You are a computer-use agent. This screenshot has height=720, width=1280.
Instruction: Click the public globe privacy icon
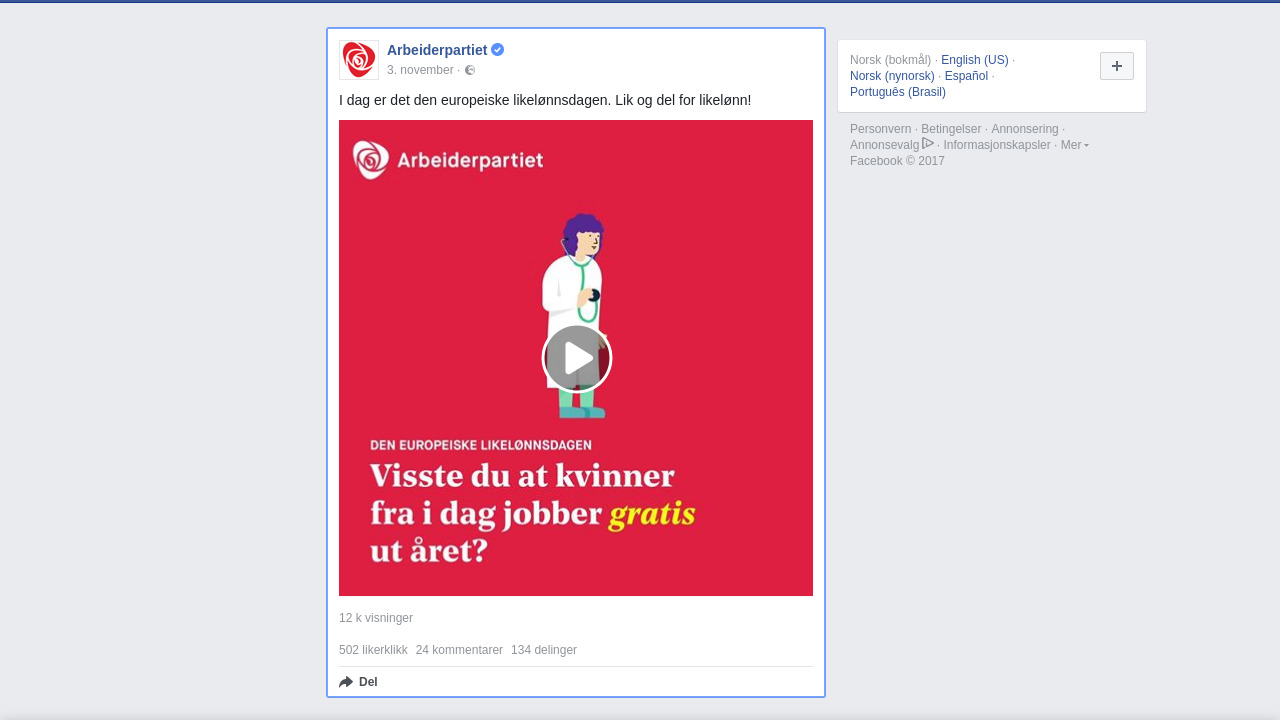(x=470, y=70)
